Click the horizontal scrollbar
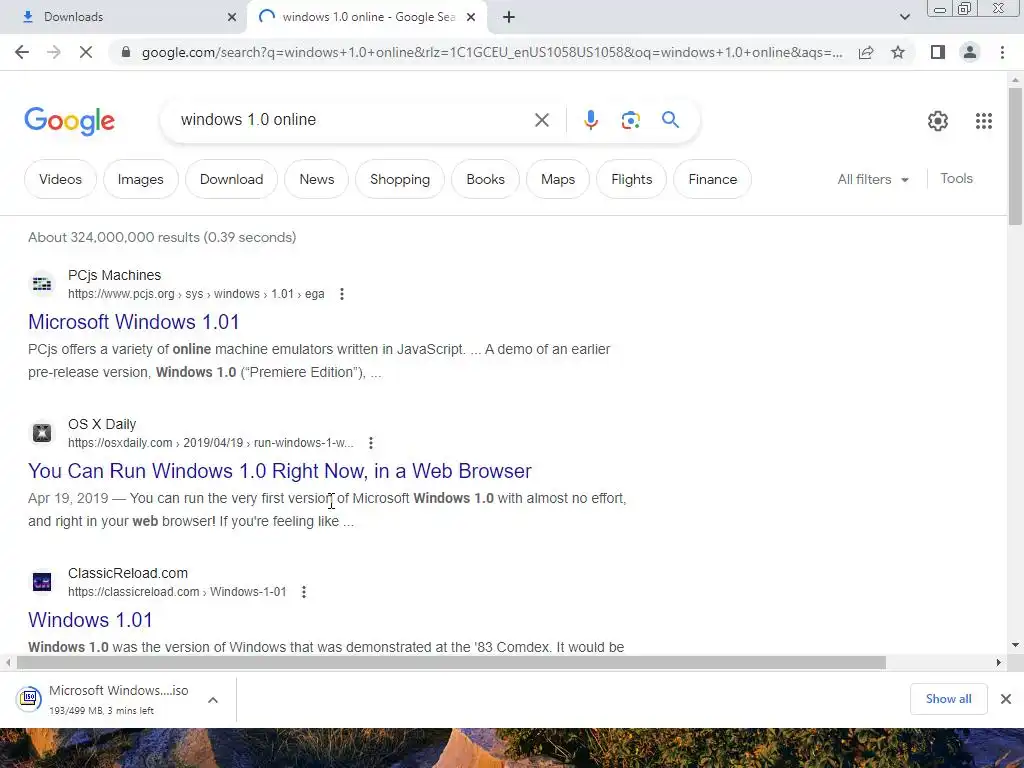This screenshot has height=768, width=1024. (451, 662)
